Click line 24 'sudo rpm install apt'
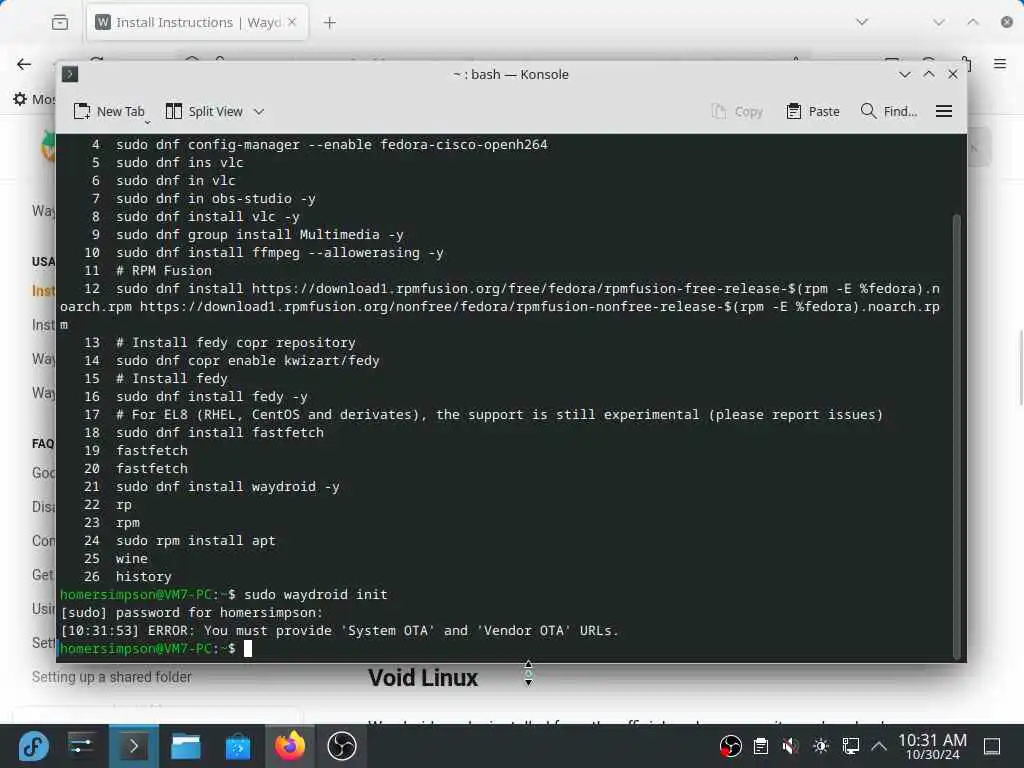Viewport: 1024px width, 768px height. coord(195,541)
